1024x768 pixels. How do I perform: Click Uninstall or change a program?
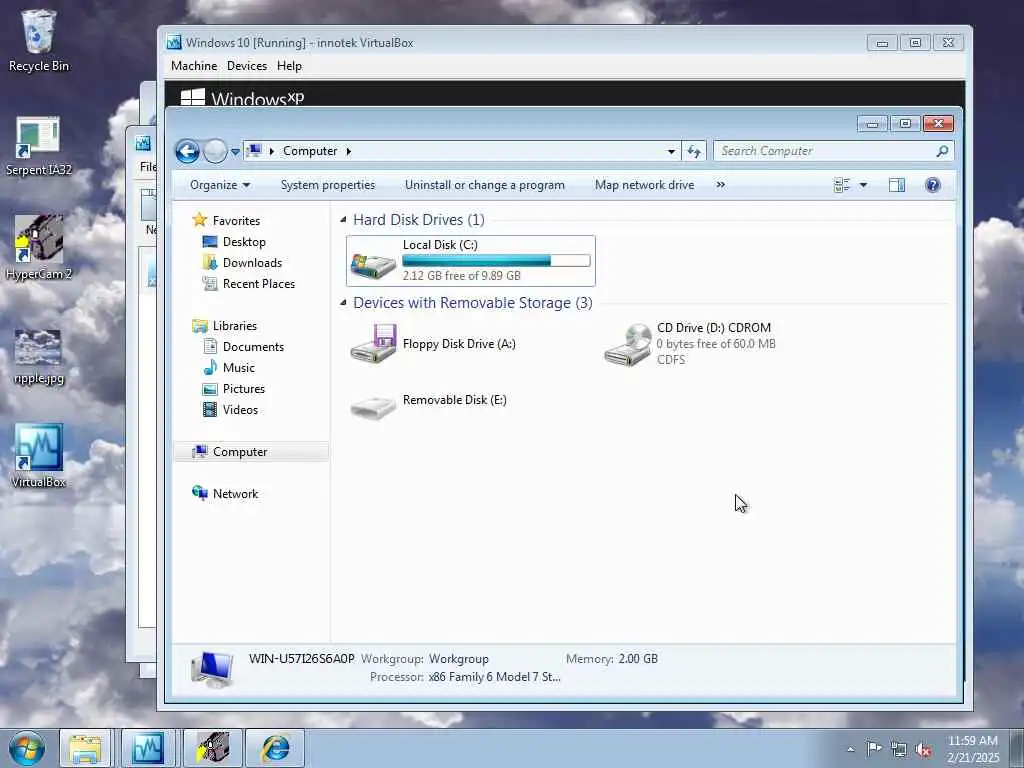(x=485, y=185)
